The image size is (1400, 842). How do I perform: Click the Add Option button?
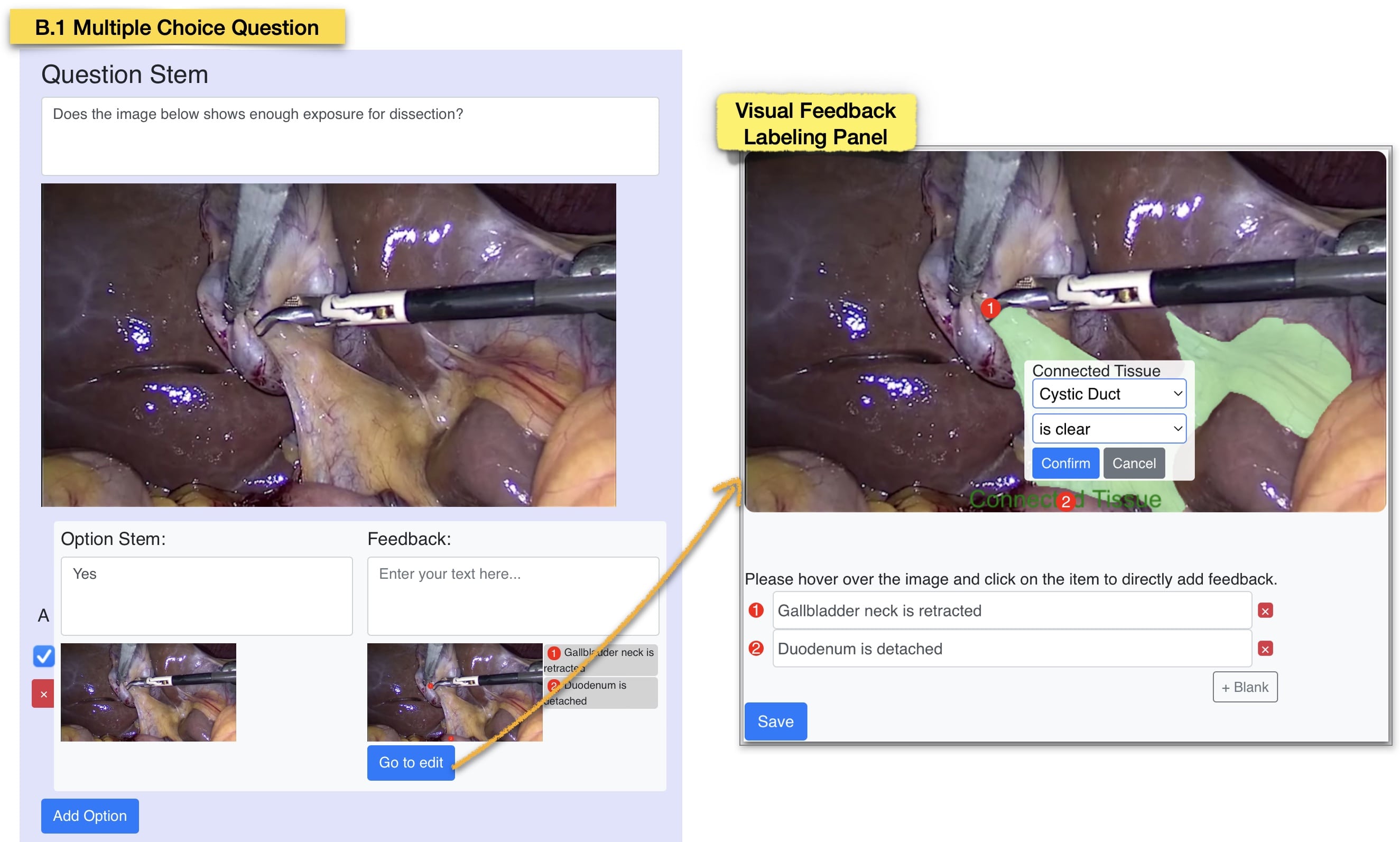tap(90, 816)
